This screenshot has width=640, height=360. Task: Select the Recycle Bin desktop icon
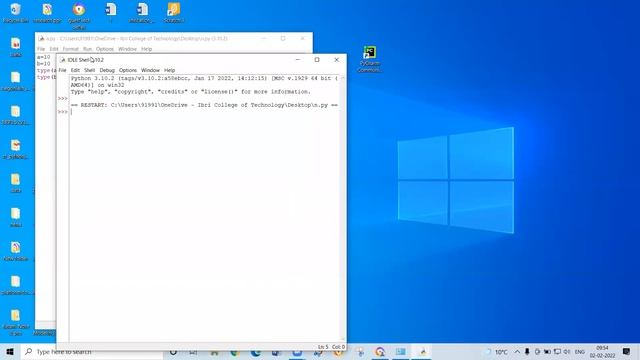point(16,13)
